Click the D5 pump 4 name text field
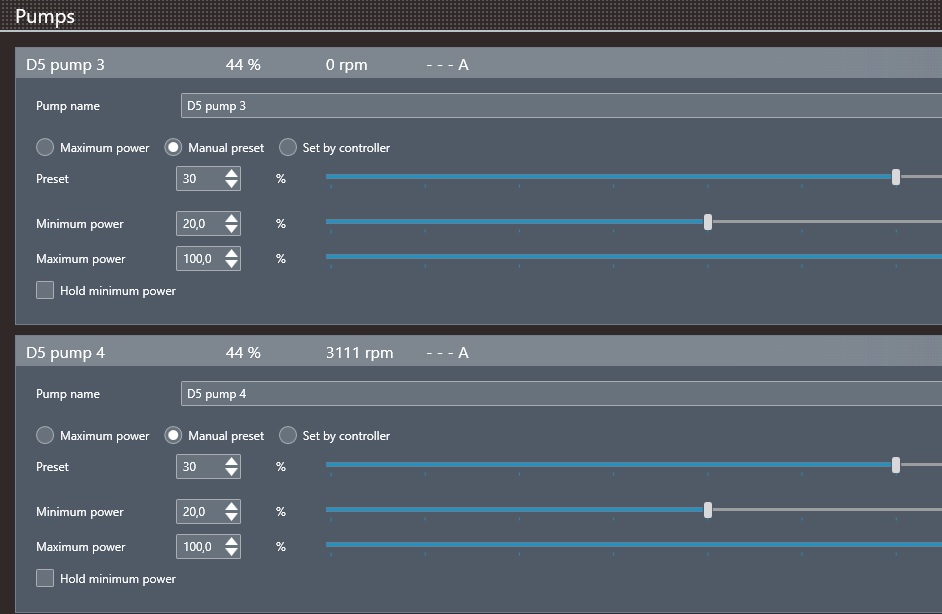 tap(560, 394)
